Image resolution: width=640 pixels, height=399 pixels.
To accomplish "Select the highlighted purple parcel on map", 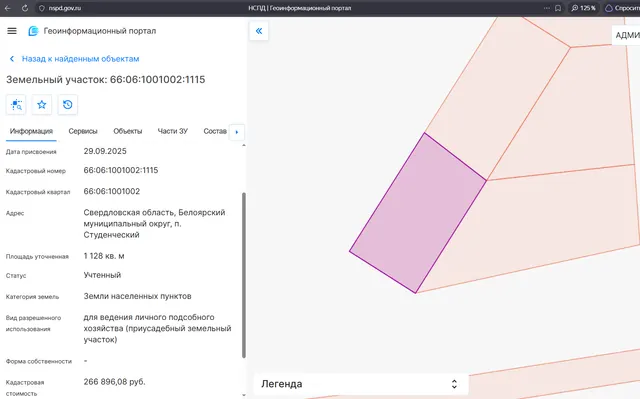I will coord(418,213).
